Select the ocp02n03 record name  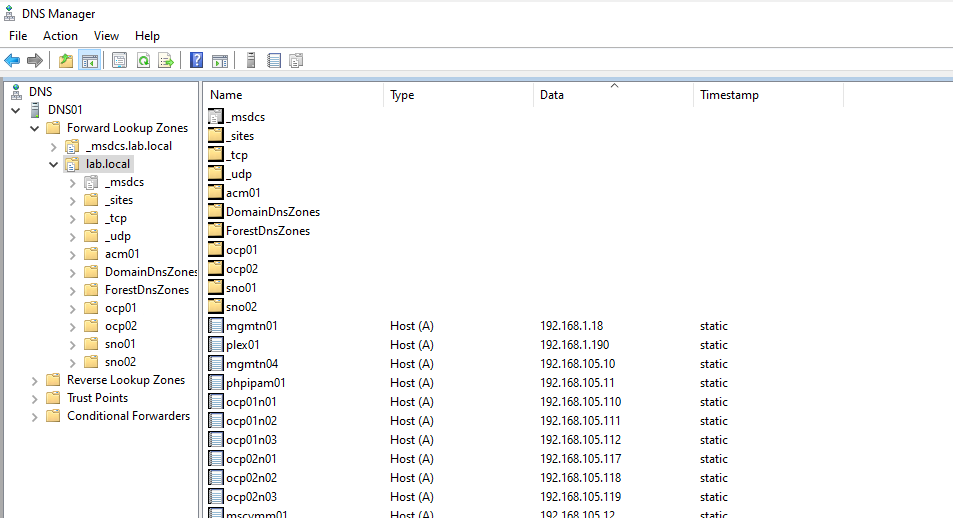(252, 497)
